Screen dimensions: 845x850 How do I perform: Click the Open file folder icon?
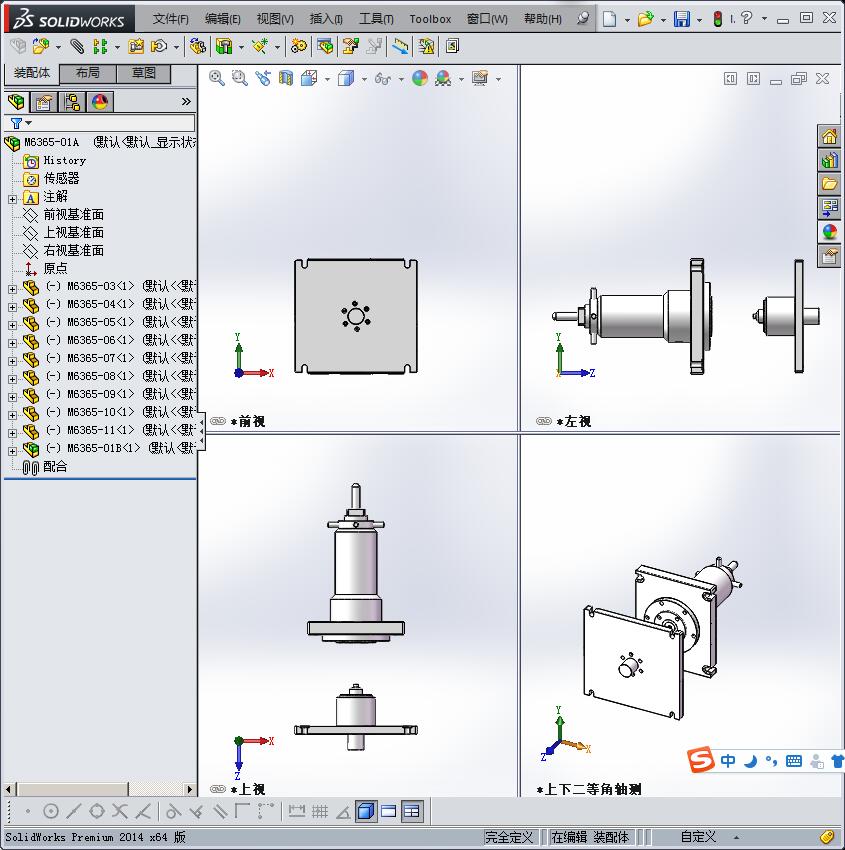[645, 19]
